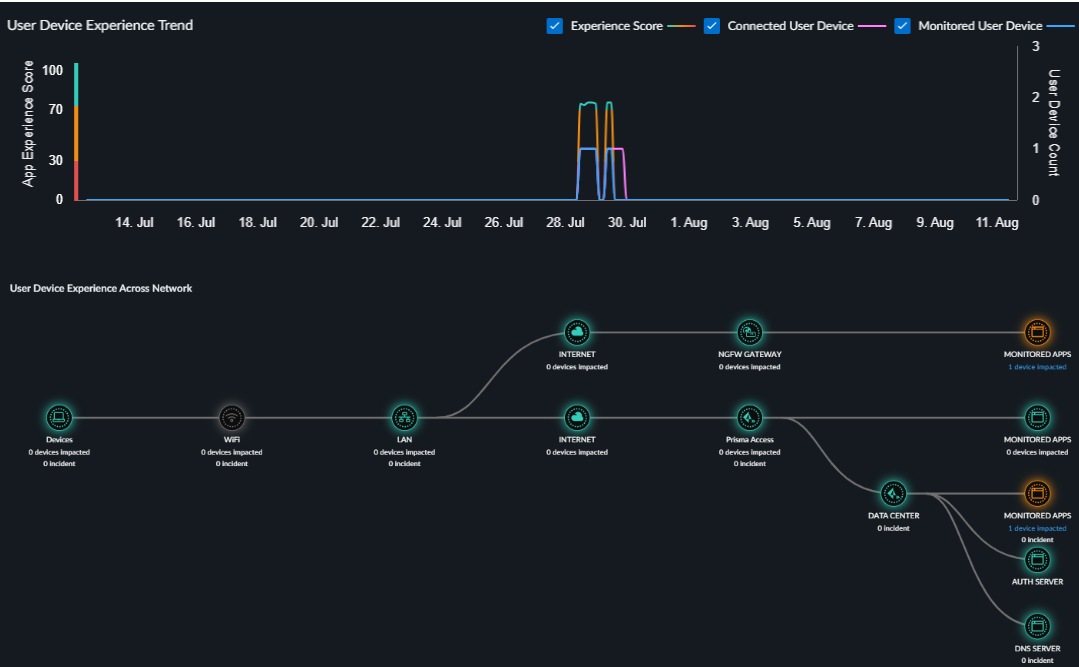Image resolution: width=1079 pixels, height=667 pixels.
Task: Click the 28. Jul date label on the chart axis
Action: [x=568, y=223]
